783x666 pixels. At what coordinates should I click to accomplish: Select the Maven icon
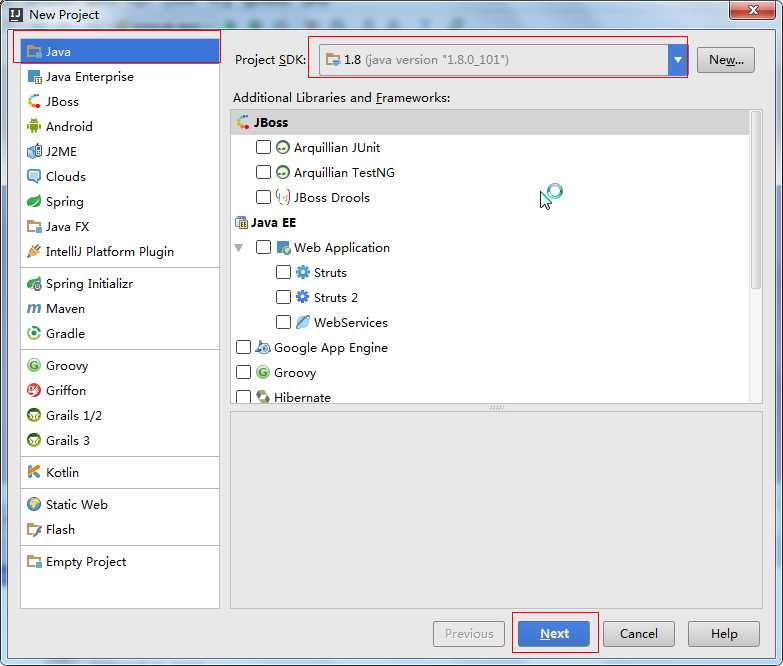coord(34,309)
